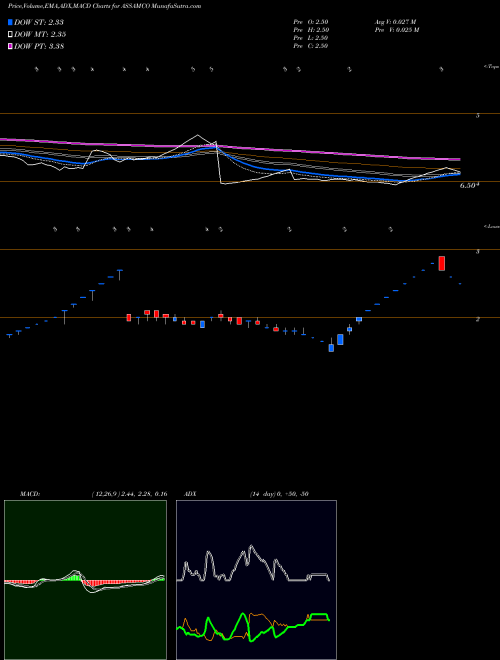Click the 'Pre O: 2.50' value
The image size is (500, 660).
[311, 22]
